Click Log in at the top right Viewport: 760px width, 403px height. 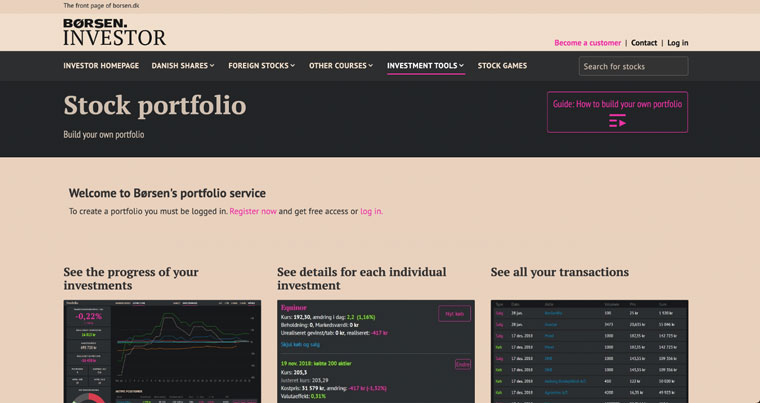click(678, 43)
